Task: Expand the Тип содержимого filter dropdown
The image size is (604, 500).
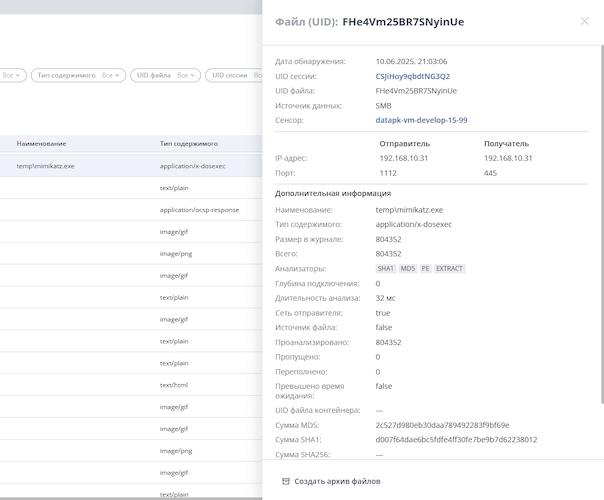Action: [x=78, y=75]
